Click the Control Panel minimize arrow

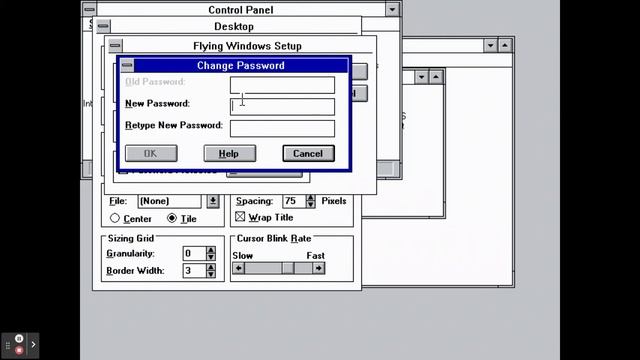coord(392,9)
